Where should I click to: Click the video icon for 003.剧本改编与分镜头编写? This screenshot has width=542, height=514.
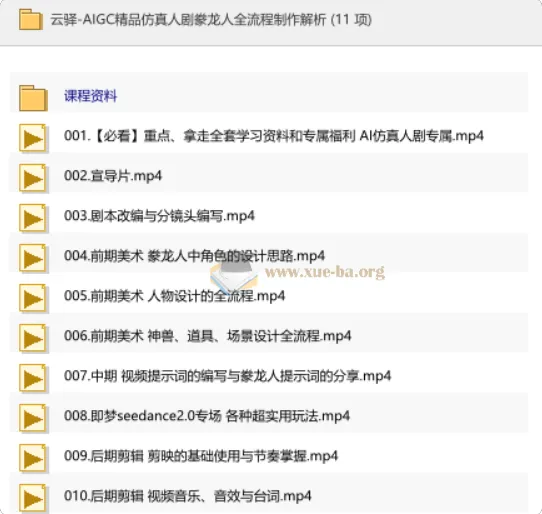click(33, 218)
